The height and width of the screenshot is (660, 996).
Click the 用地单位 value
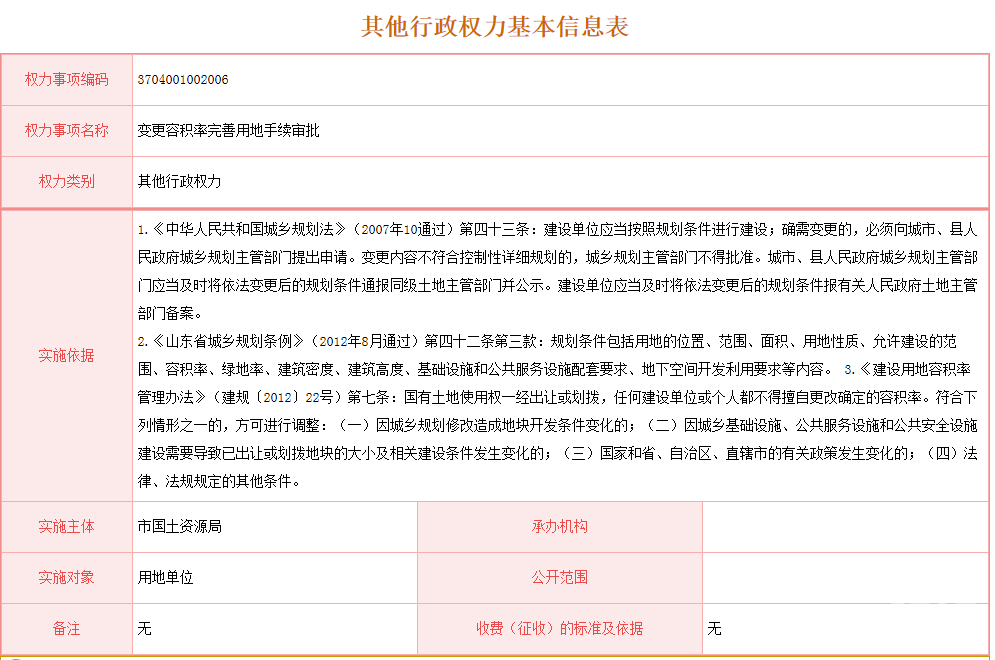pyautogui.click(x=165, y=577)
